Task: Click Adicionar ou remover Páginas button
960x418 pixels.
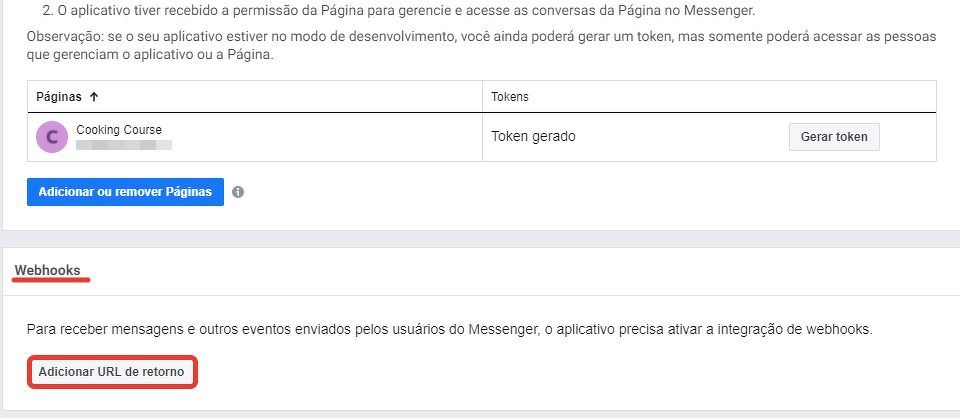Action: click(125, 192)
